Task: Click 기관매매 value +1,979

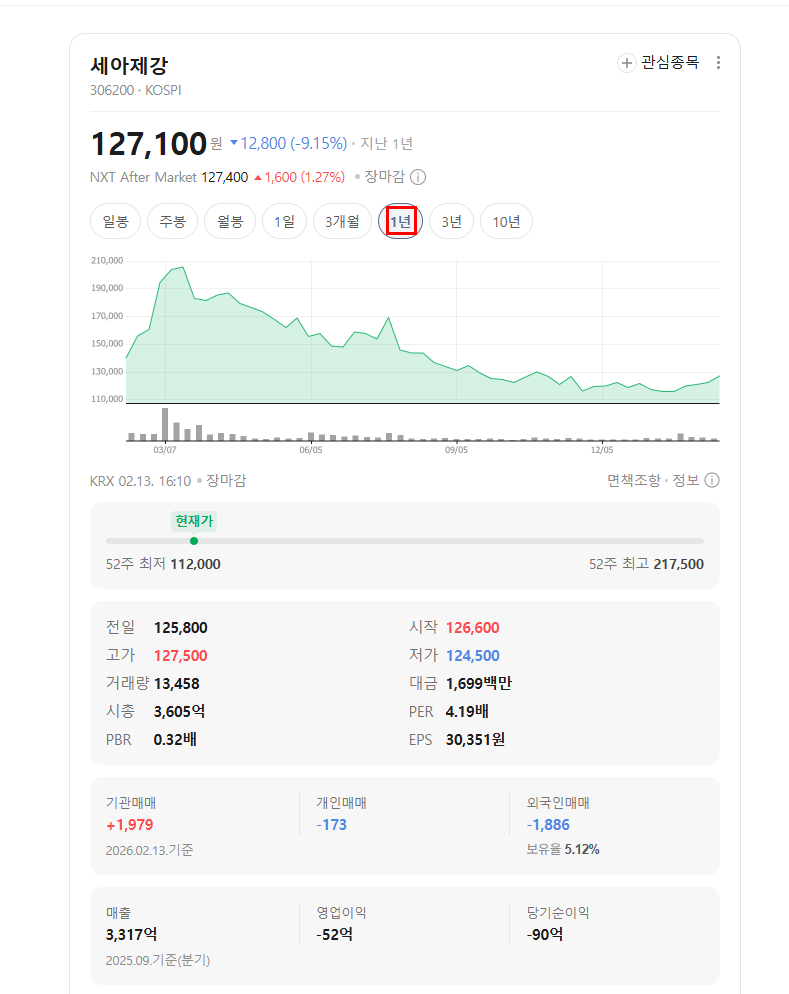Action: point(130,825)
